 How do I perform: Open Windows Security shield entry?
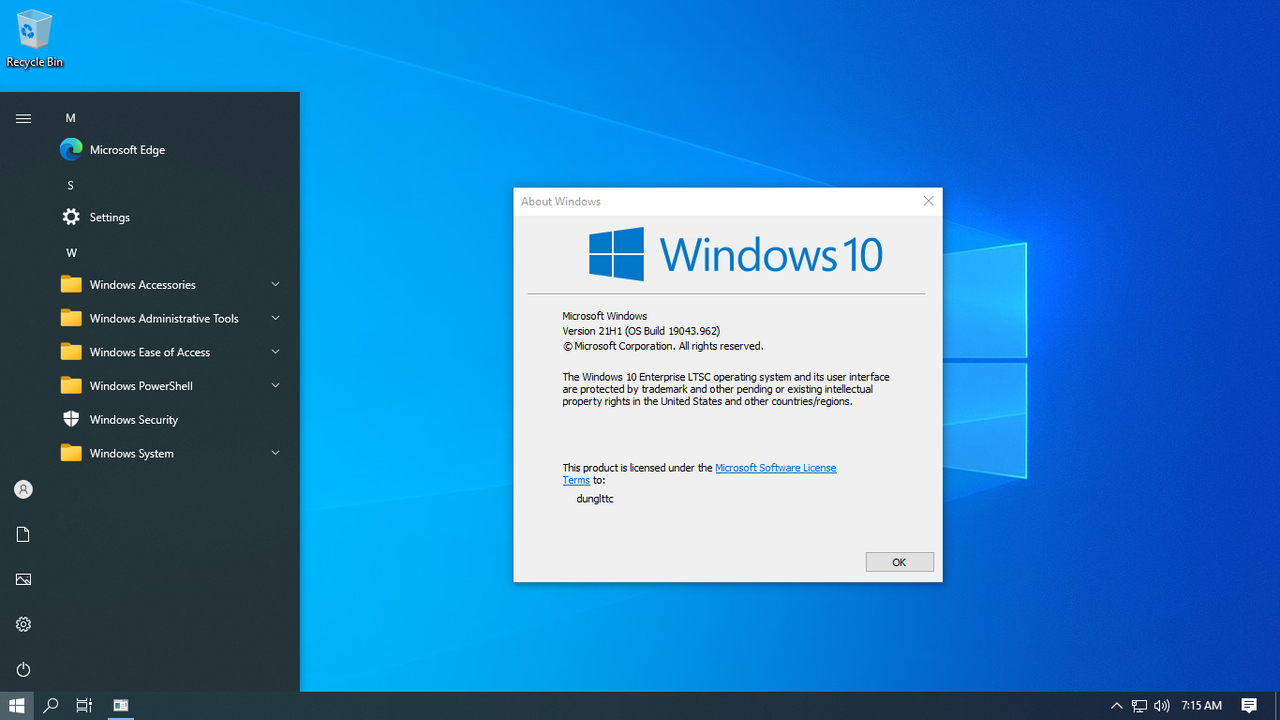pos(170,419)
